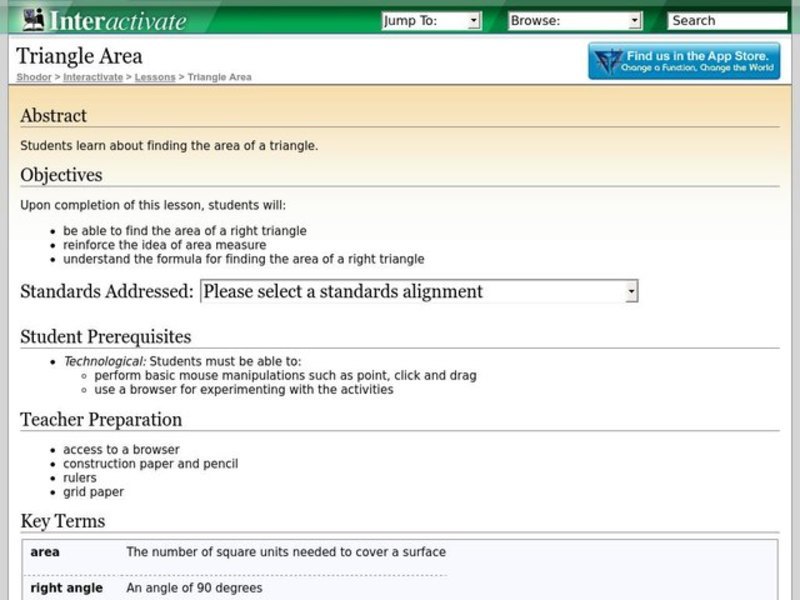Click the App Store icon in banner
The height and width of the screenshot is (600, 800).
tap(608, 62)
